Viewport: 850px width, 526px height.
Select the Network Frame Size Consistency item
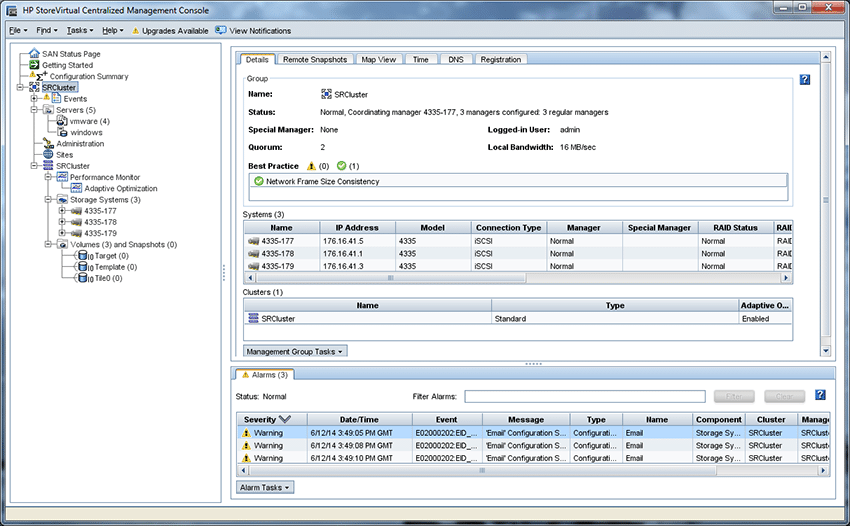pyautogui.click(x=518, y=181)
